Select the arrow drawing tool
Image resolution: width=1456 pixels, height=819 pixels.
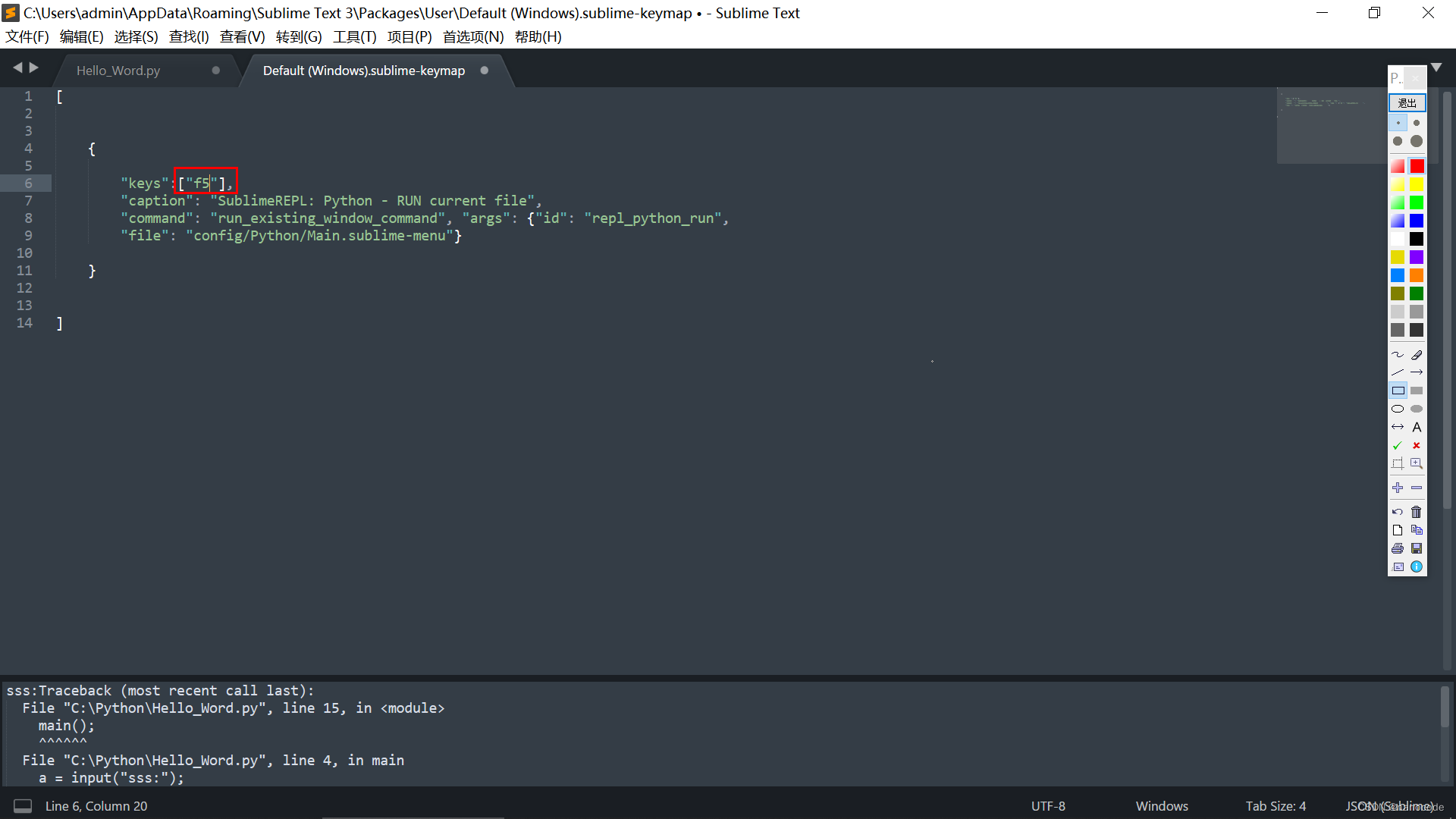pos(1417,372)
